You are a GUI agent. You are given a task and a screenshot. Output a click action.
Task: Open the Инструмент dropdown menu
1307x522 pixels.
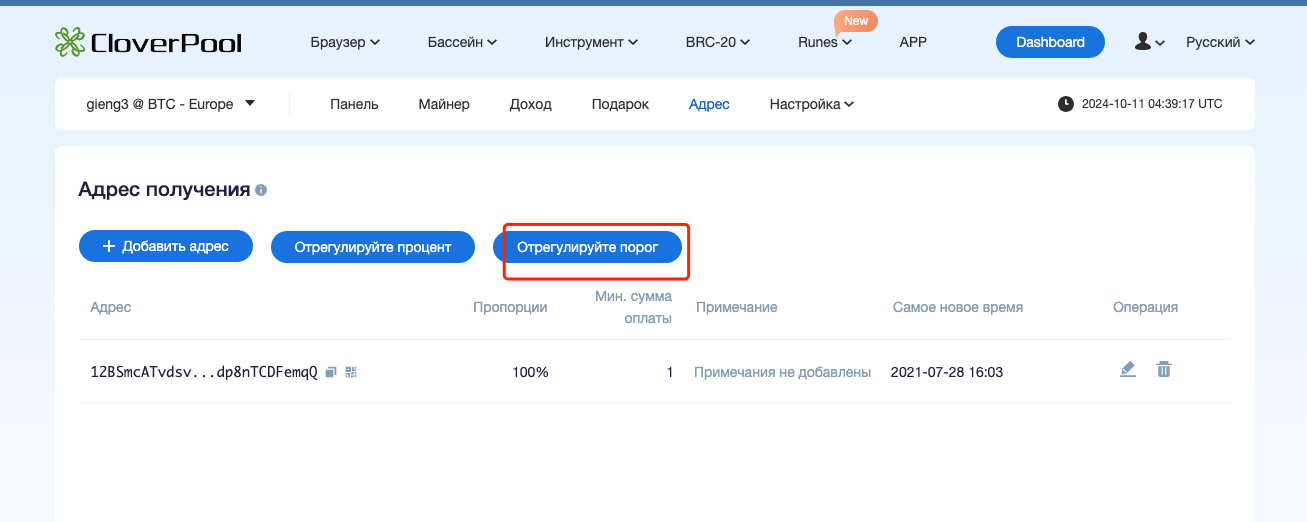tap(591, 42)
